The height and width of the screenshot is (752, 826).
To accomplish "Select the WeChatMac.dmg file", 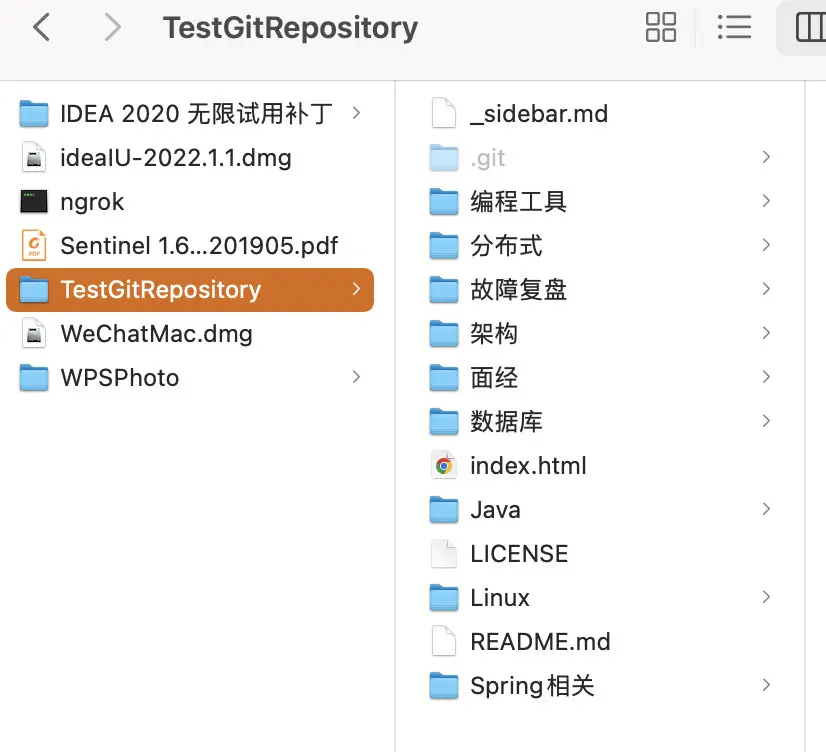I will click(156, 334).
